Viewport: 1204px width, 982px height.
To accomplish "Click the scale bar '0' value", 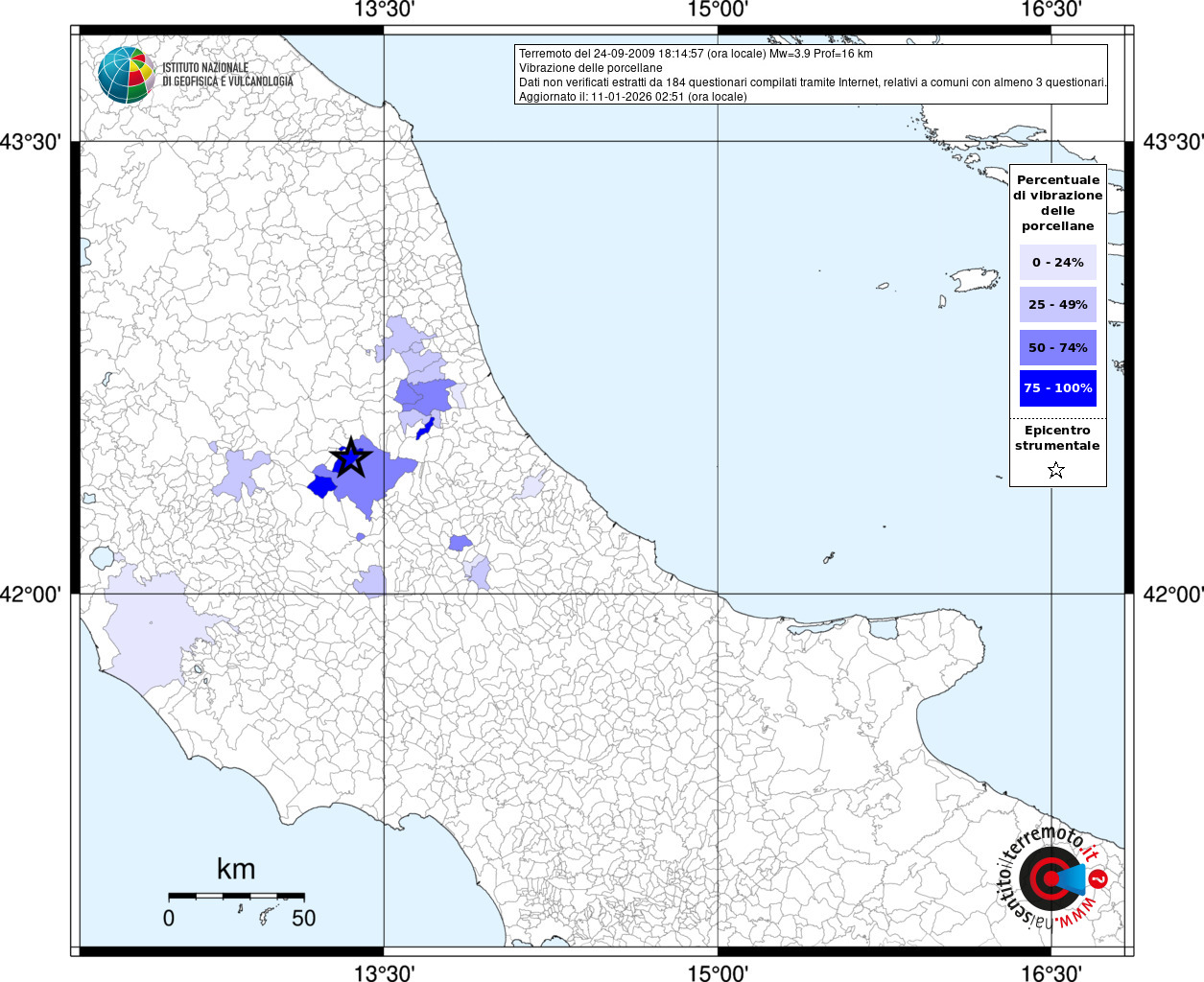I will point(169,919).
